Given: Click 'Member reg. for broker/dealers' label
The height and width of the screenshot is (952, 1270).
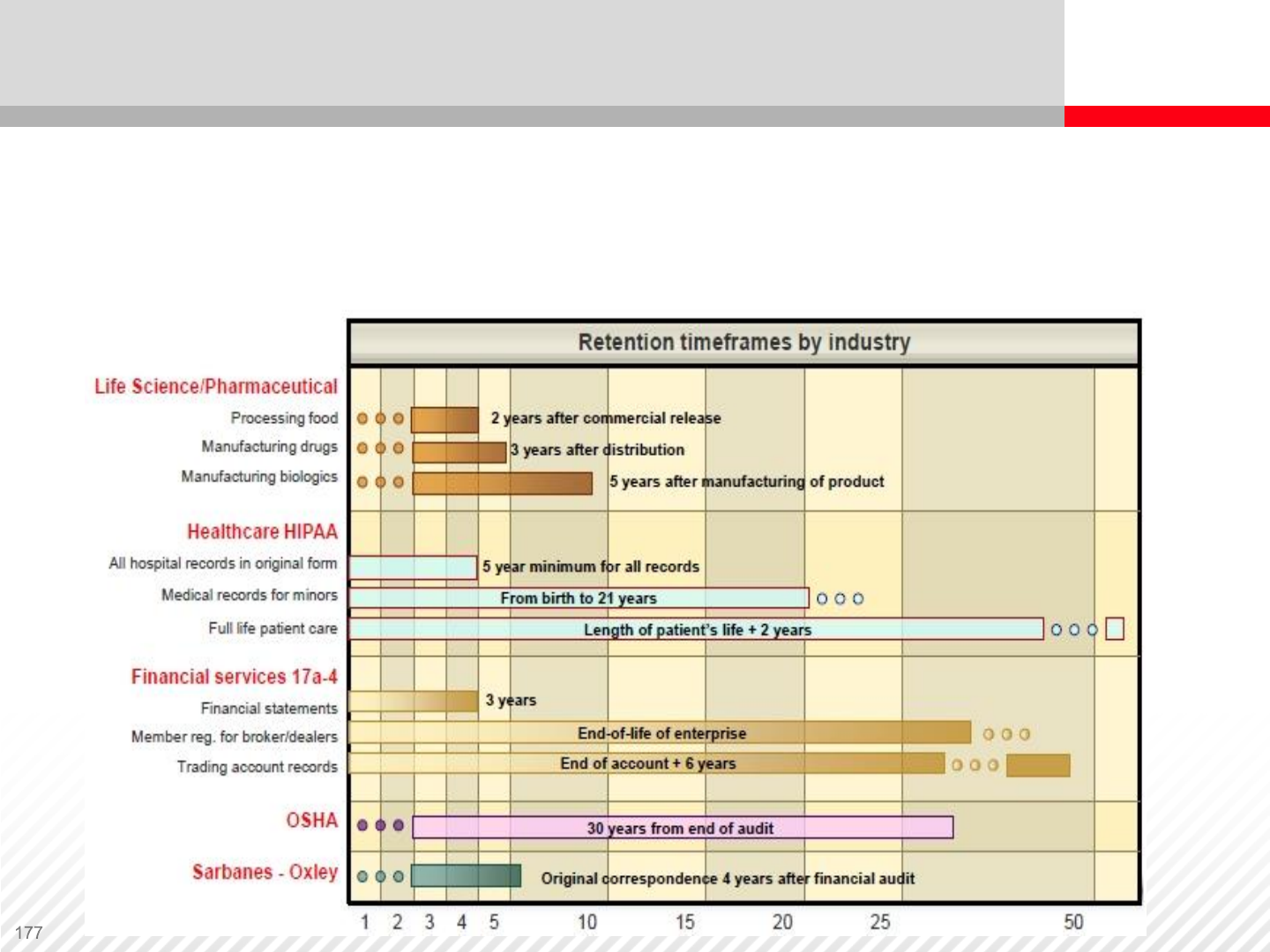Looking at the screenshot, I should point(235,737).
